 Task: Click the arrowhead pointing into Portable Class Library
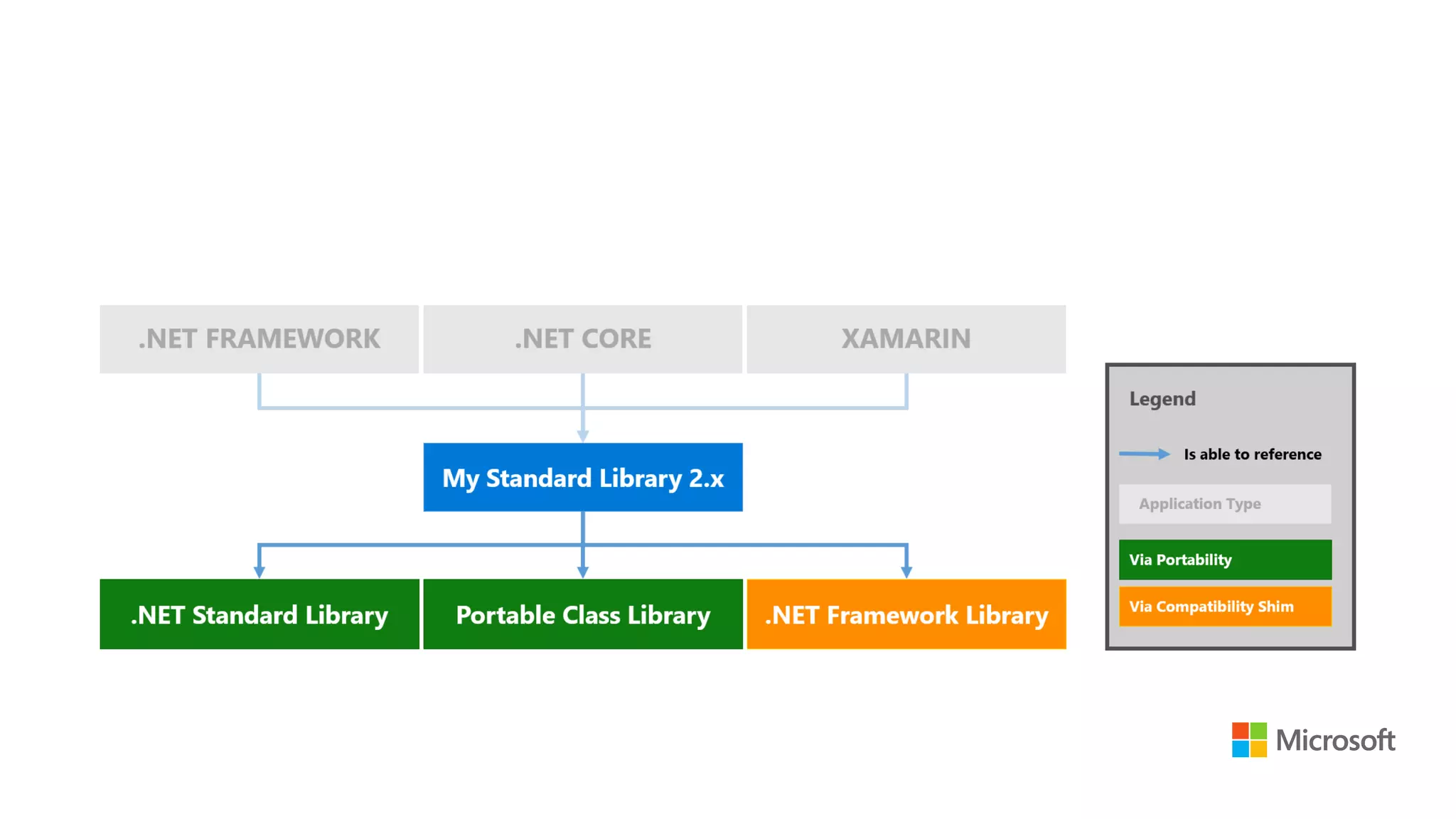(x=583, y=572)
